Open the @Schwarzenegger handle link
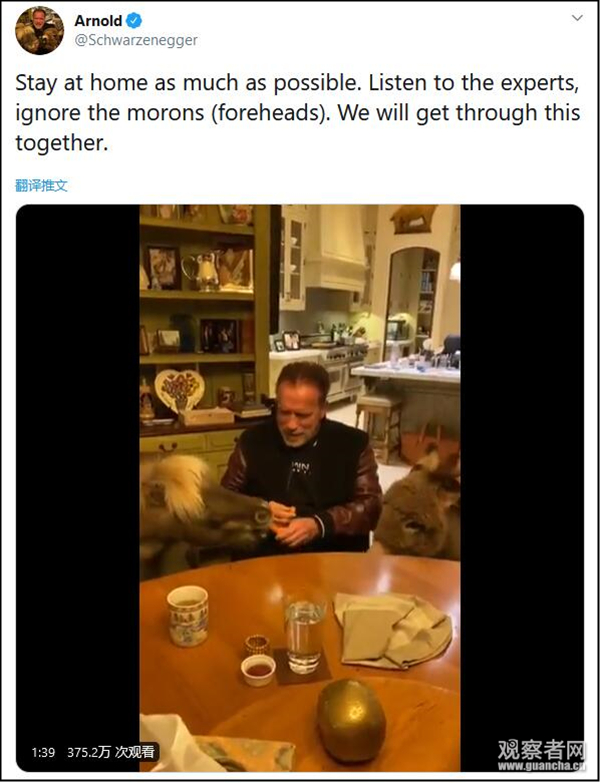 coord(136,40)
